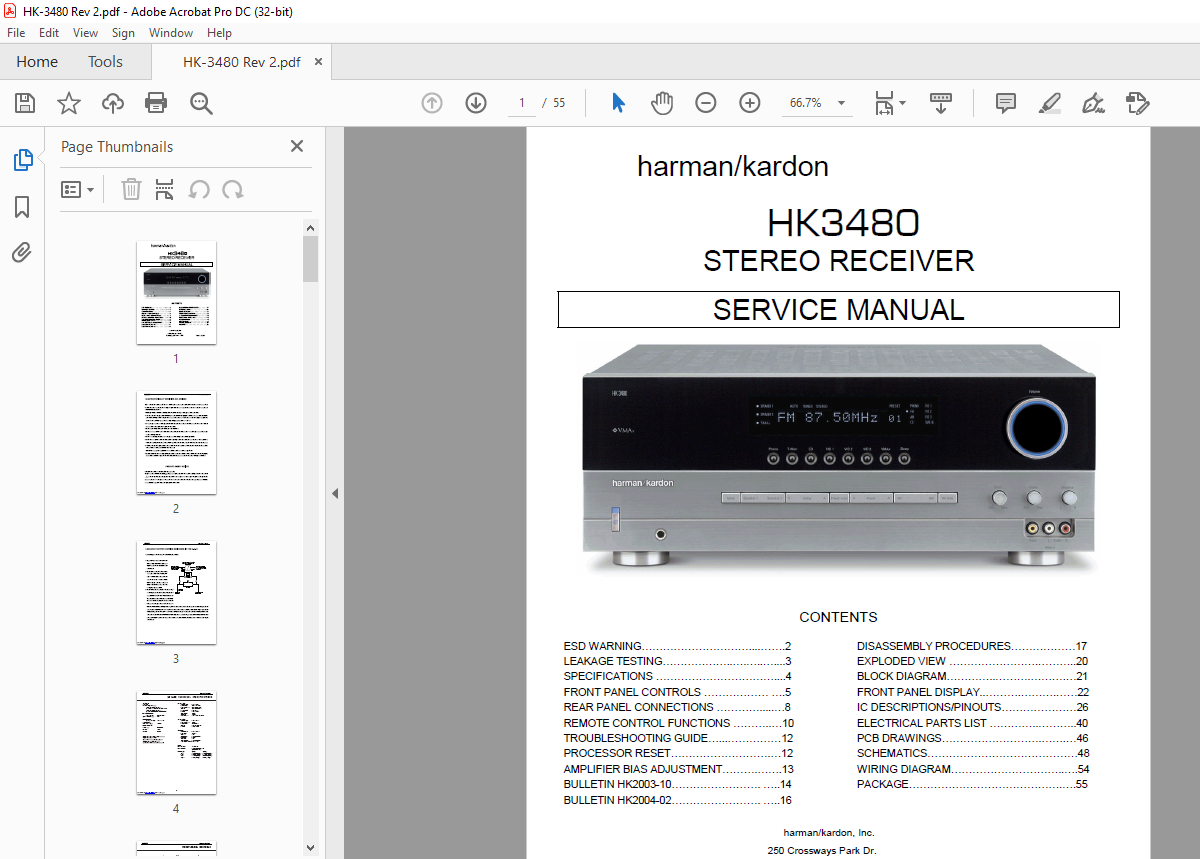1200x859 pixels.
Task: Click the scrolling mode icon
Action: tap(941, 103)
